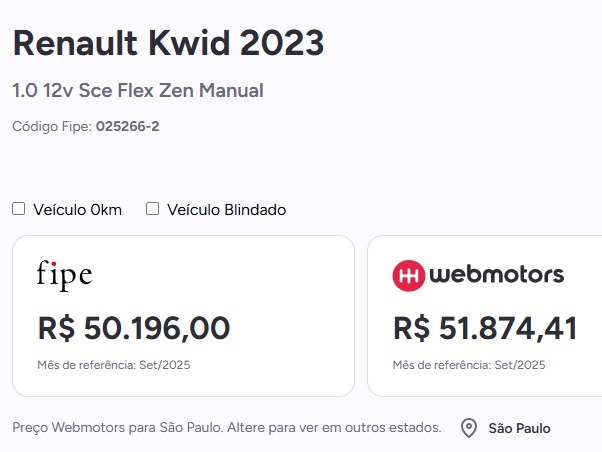This screenshot has width=602, height=452.
Task: Click the 'Código Fipe:' label
Action: (x=52, y=126)
